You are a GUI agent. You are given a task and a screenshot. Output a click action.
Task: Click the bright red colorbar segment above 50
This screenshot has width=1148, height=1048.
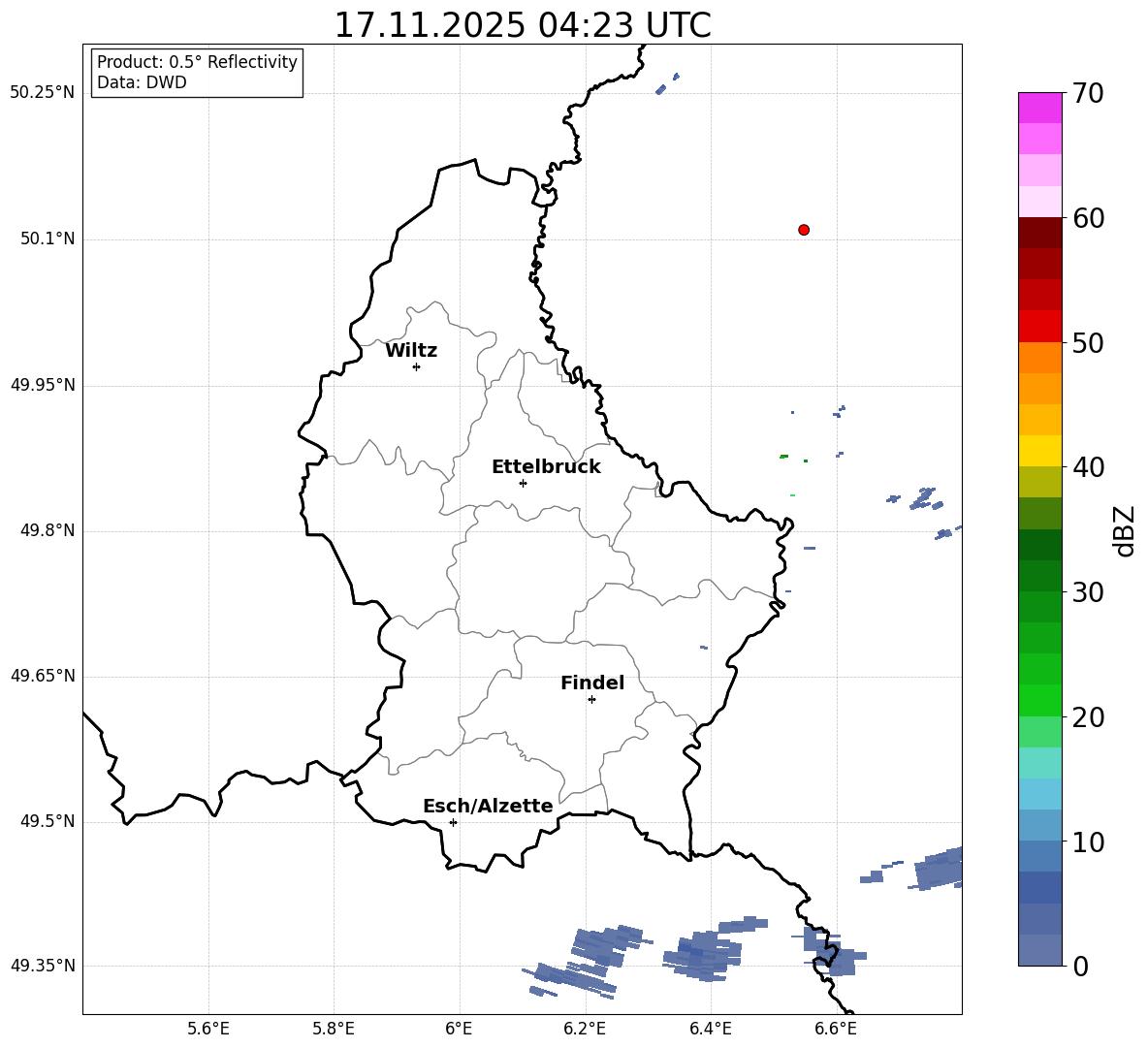(1039, 327)
